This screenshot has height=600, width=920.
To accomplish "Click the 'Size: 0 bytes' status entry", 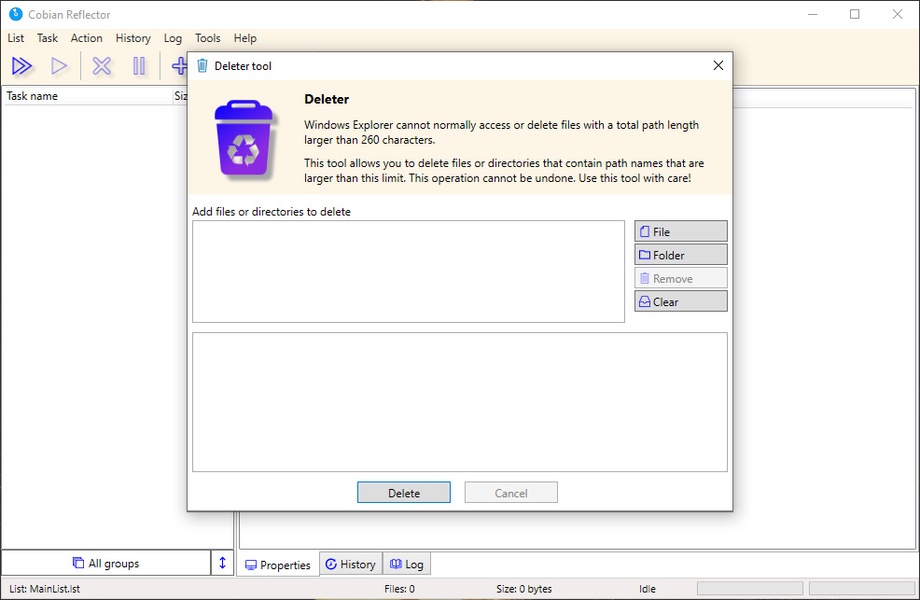I will (524, 589).
